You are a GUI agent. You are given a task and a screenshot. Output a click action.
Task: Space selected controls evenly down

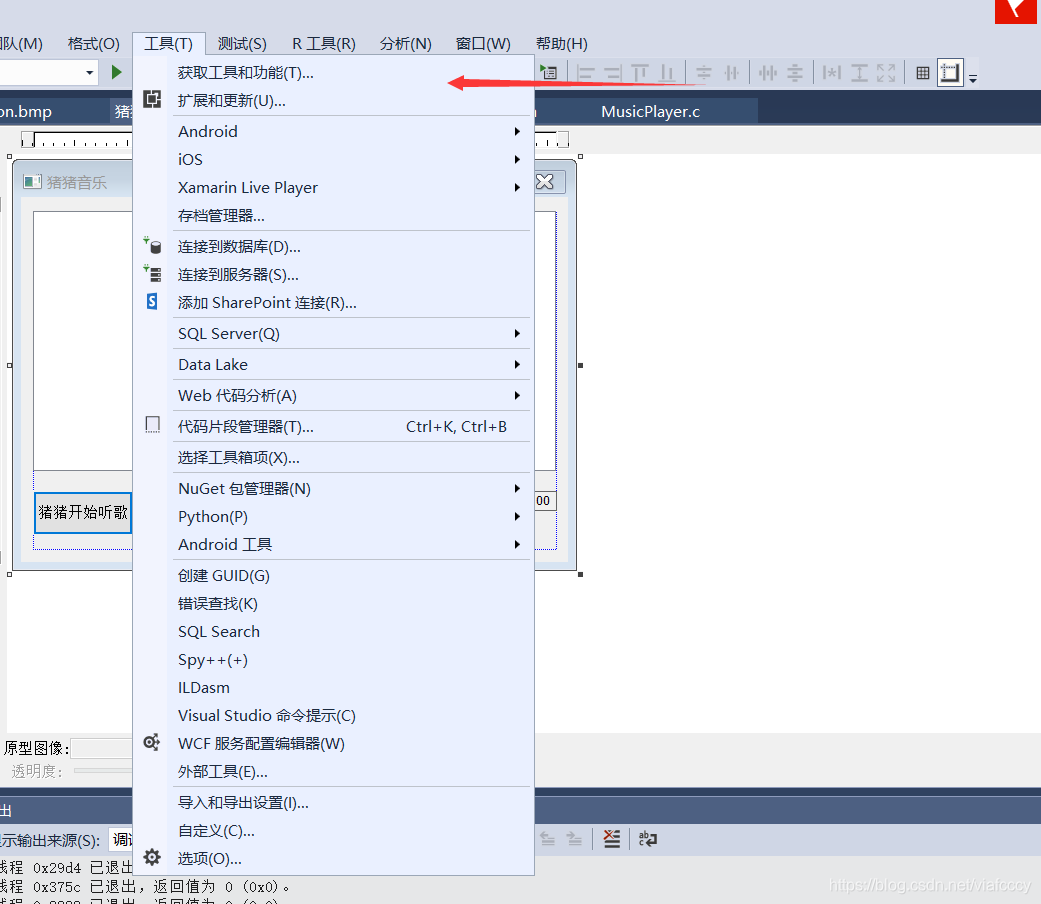795,72
